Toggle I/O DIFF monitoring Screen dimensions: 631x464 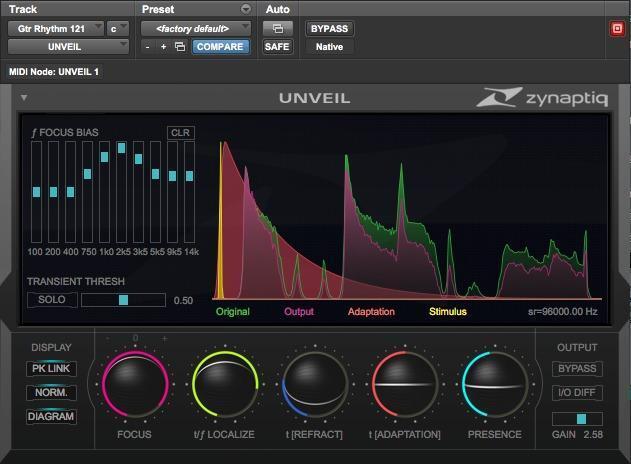pos(577,392)
